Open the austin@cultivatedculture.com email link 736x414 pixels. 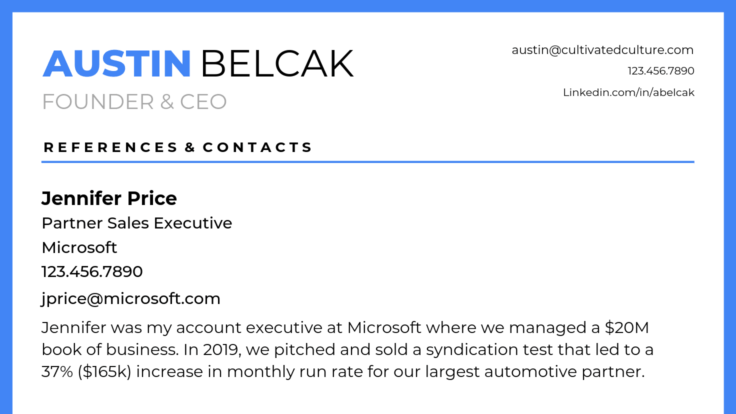(602, 49)
